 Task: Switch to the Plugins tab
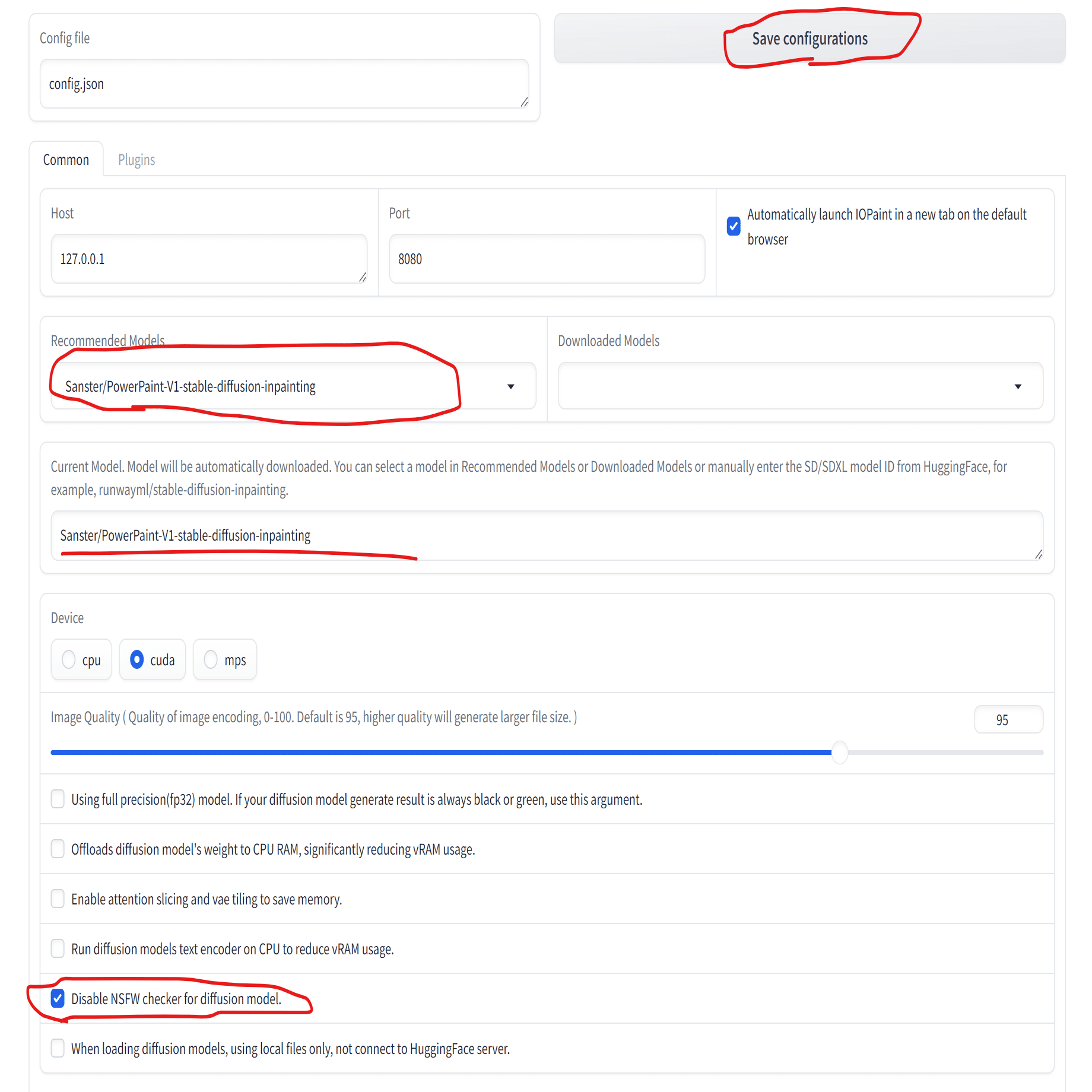(x=136, y=160)
